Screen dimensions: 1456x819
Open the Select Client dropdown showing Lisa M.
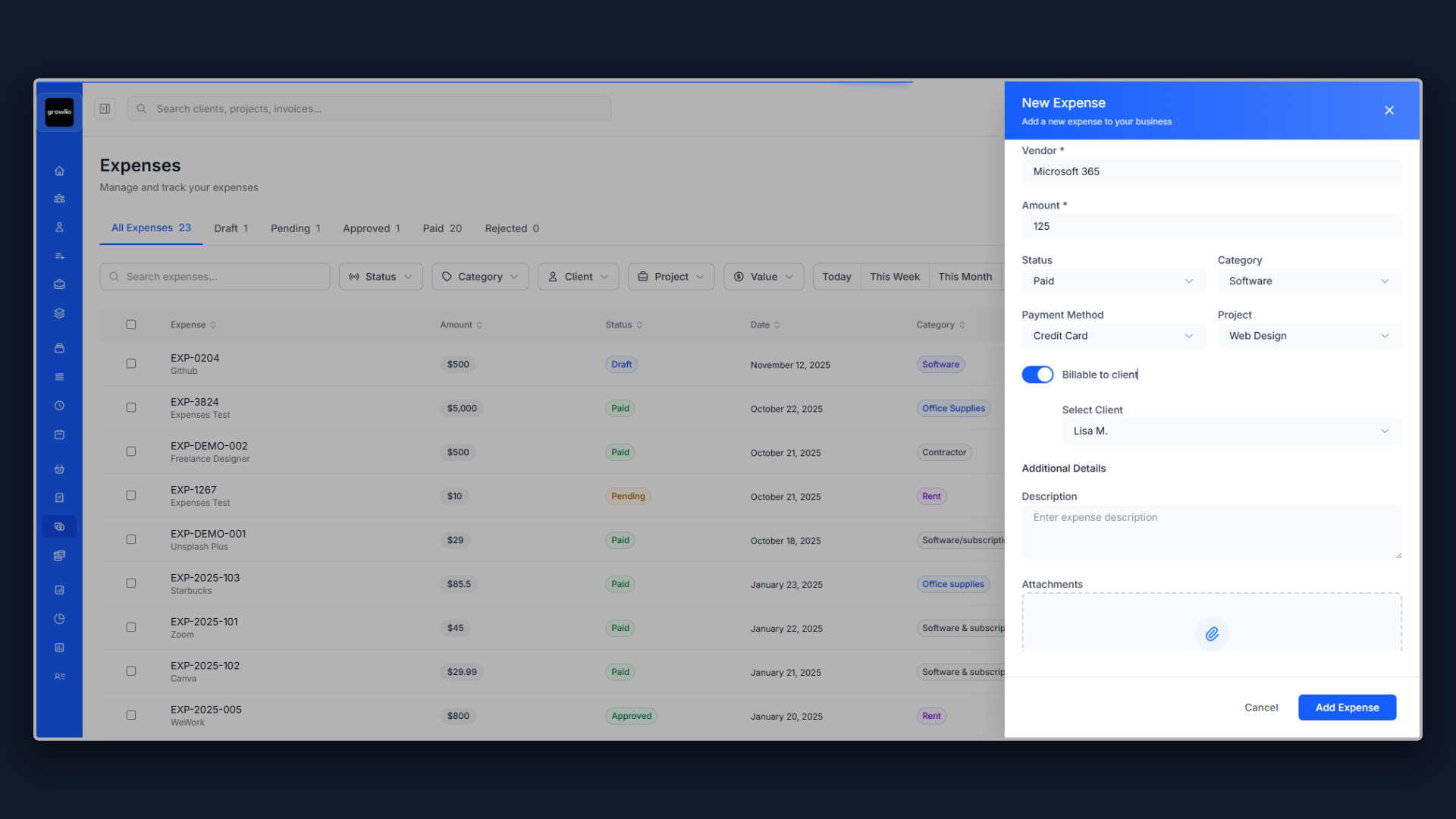coord(1231,431)
